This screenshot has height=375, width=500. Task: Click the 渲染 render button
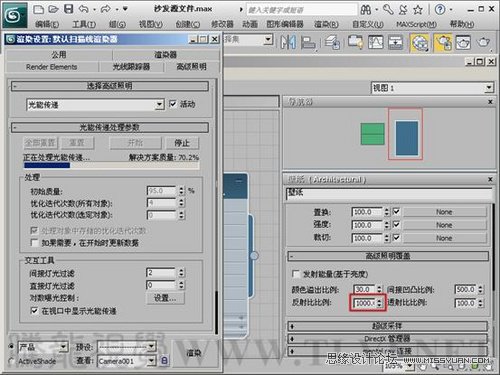click(x=194, y=353)
